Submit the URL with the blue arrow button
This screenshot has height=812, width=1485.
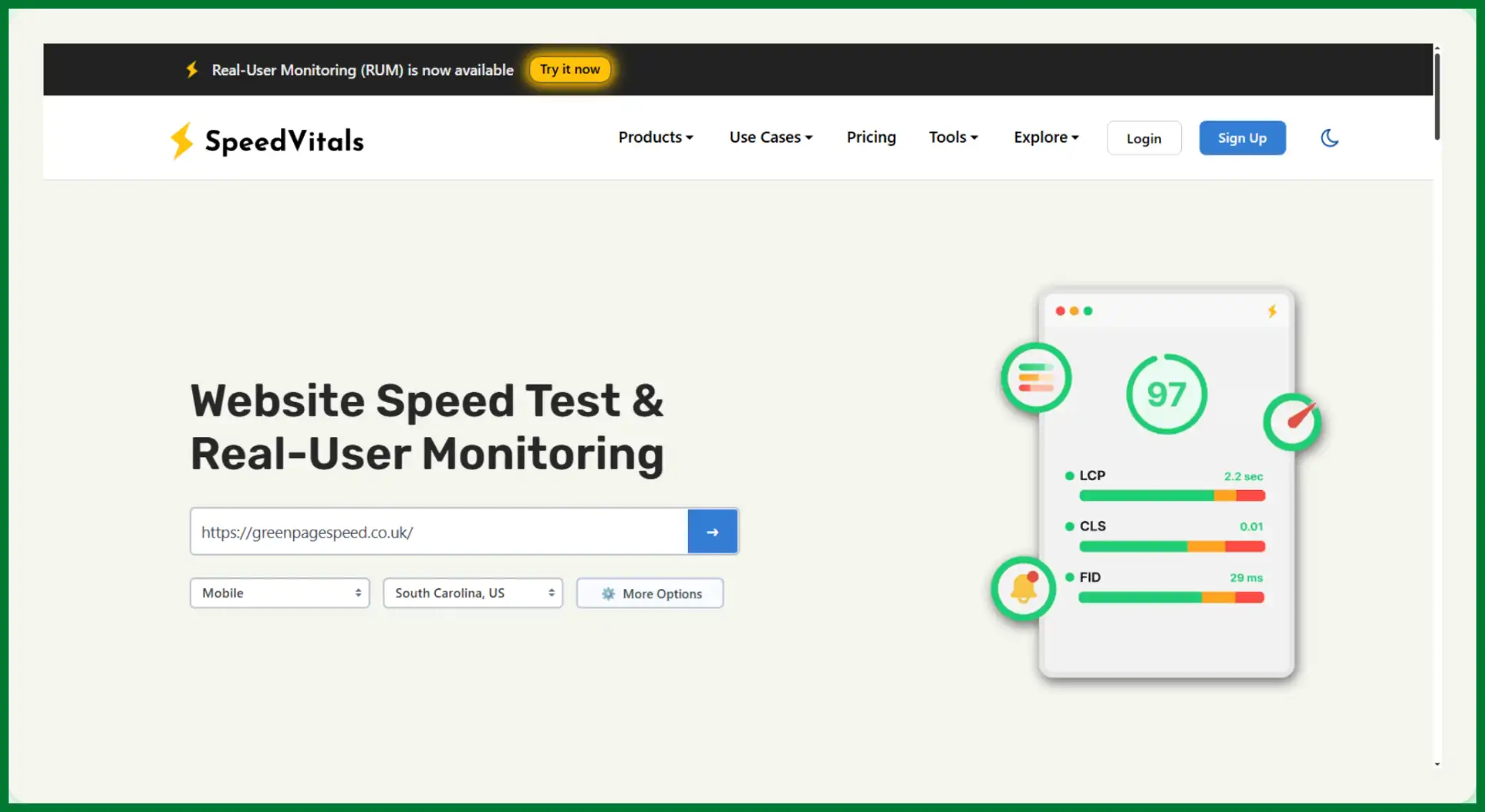click(x=712, y=532)
